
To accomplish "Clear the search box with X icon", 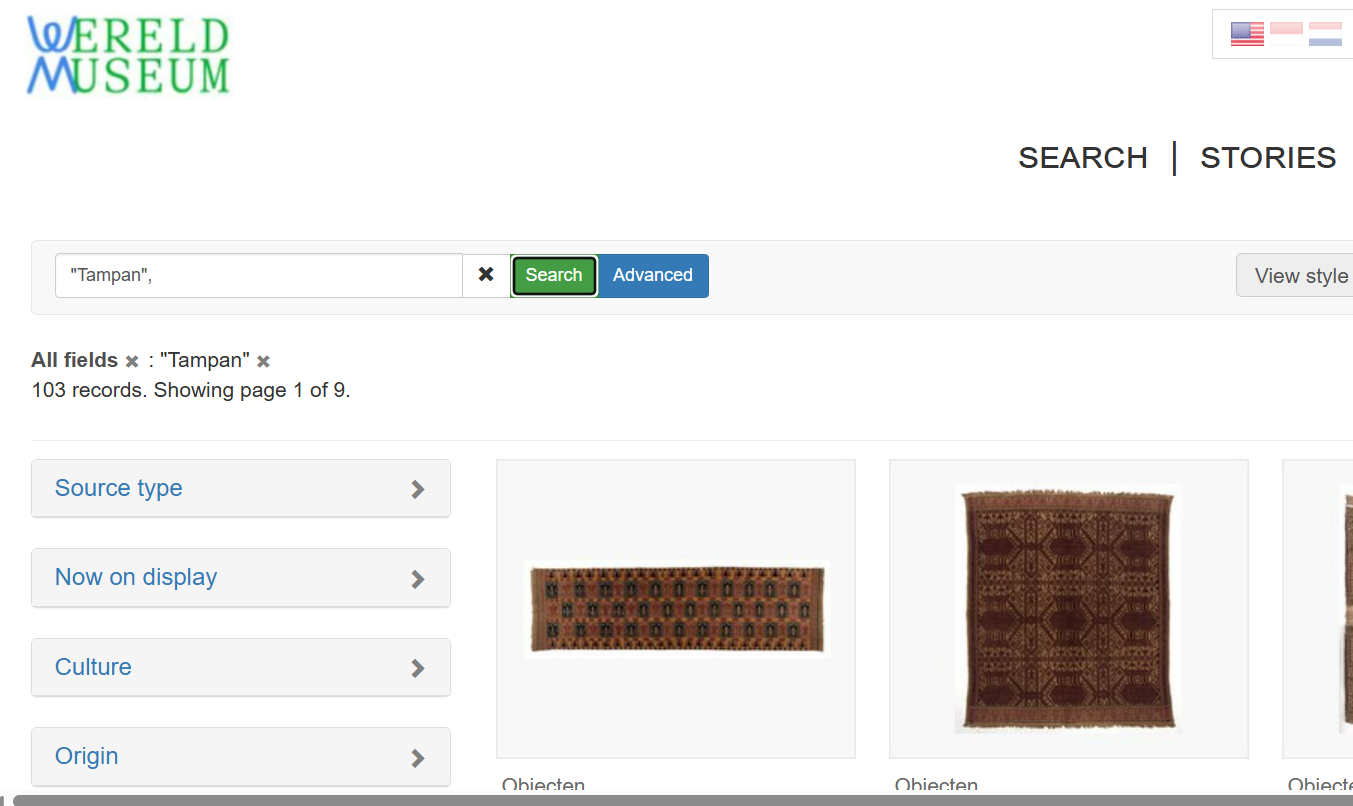I will (486, 275).
